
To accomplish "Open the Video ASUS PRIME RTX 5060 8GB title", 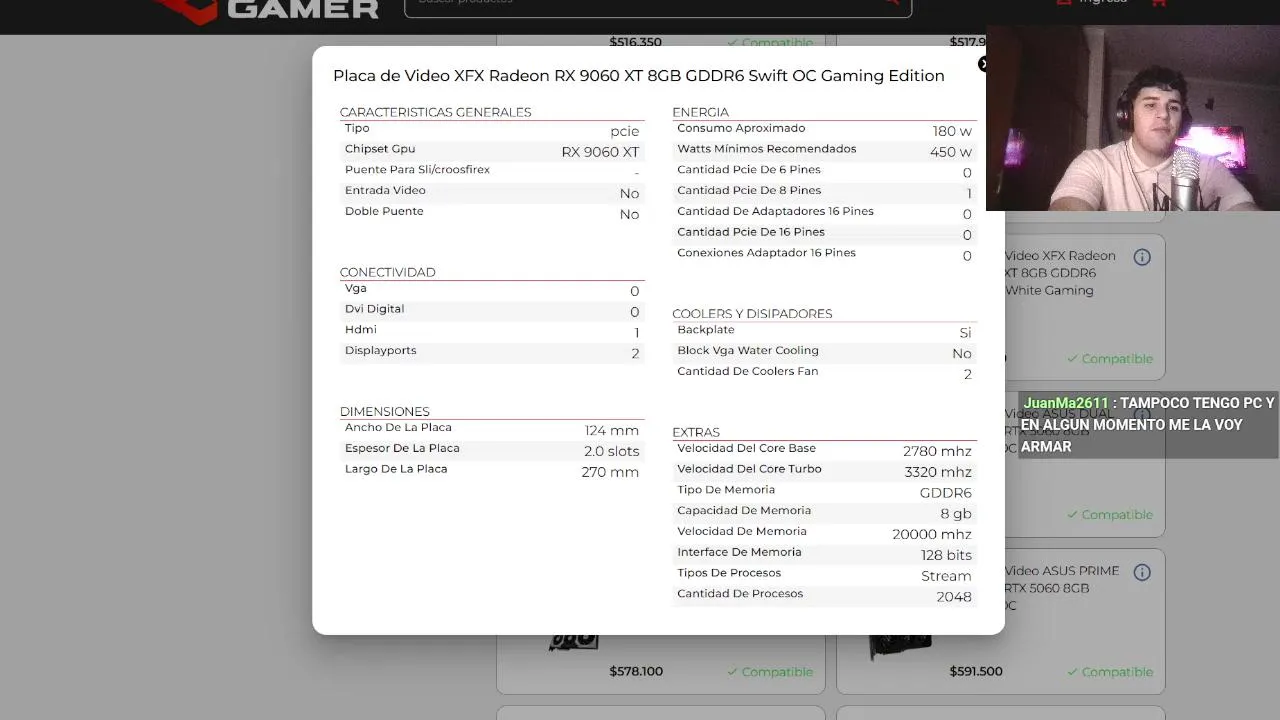I will (x=1062, y=588).
